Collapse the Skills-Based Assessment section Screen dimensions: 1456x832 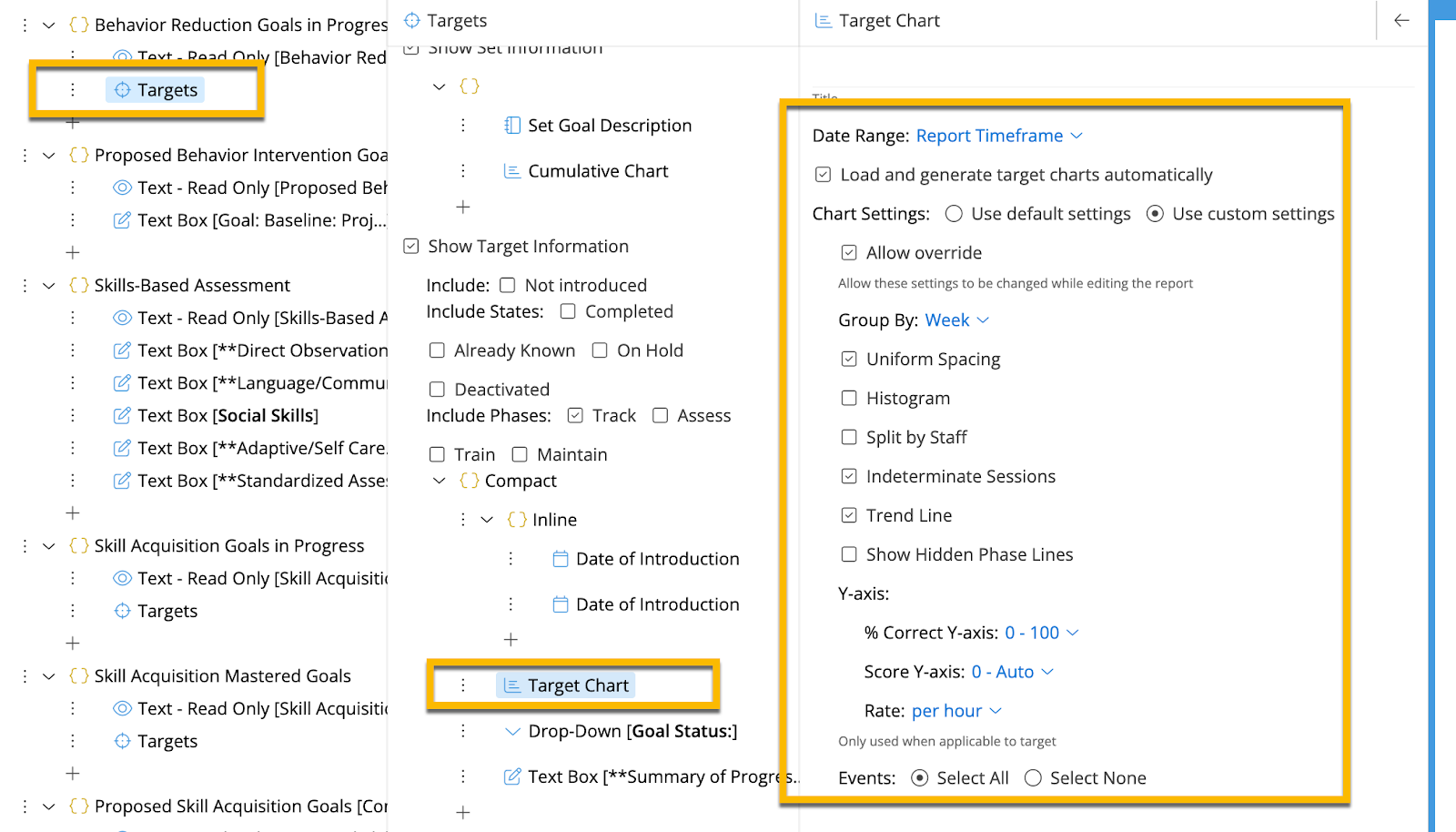48,285
